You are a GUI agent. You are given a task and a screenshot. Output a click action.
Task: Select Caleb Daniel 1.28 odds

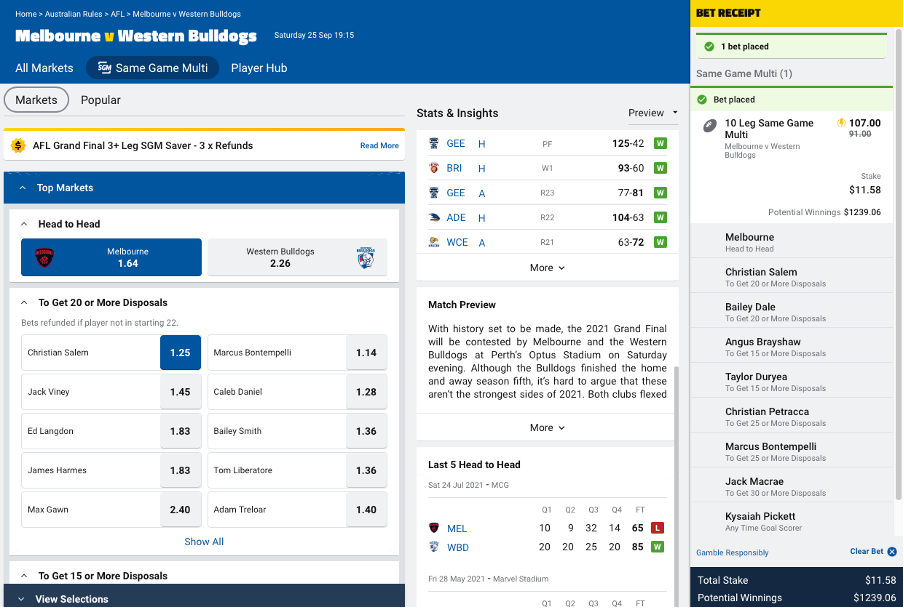[366, 392]
